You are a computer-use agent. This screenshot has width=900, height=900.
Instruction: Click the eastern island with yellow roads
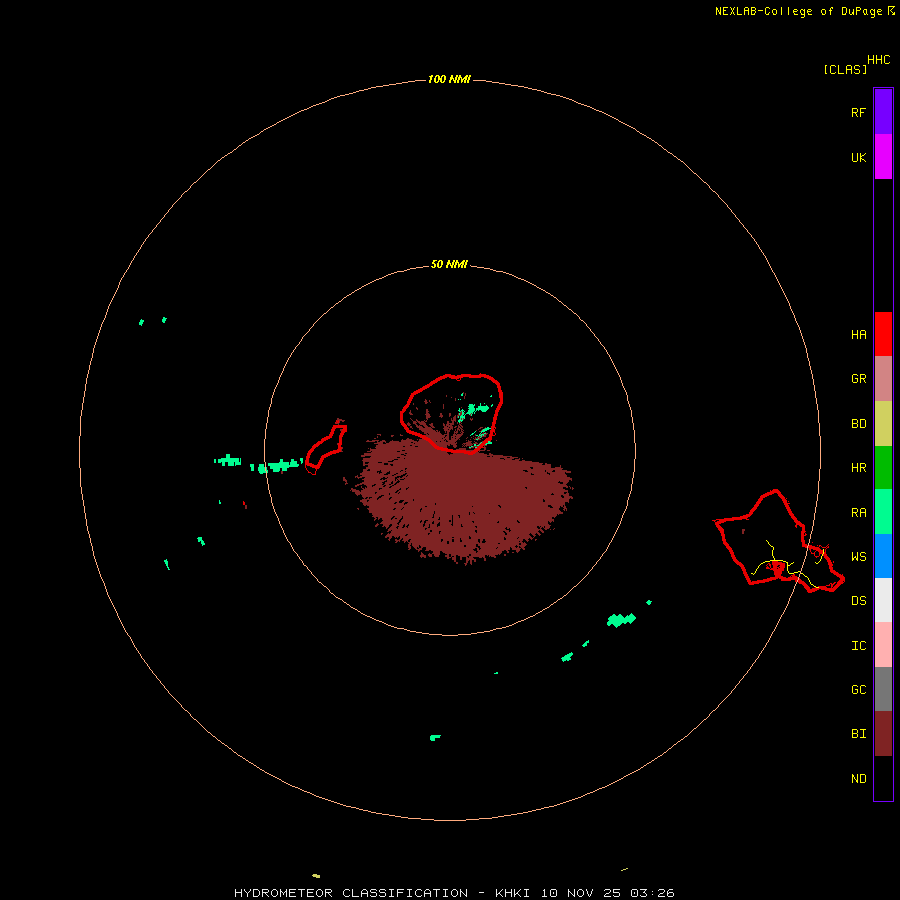click(x=778, y=541)
